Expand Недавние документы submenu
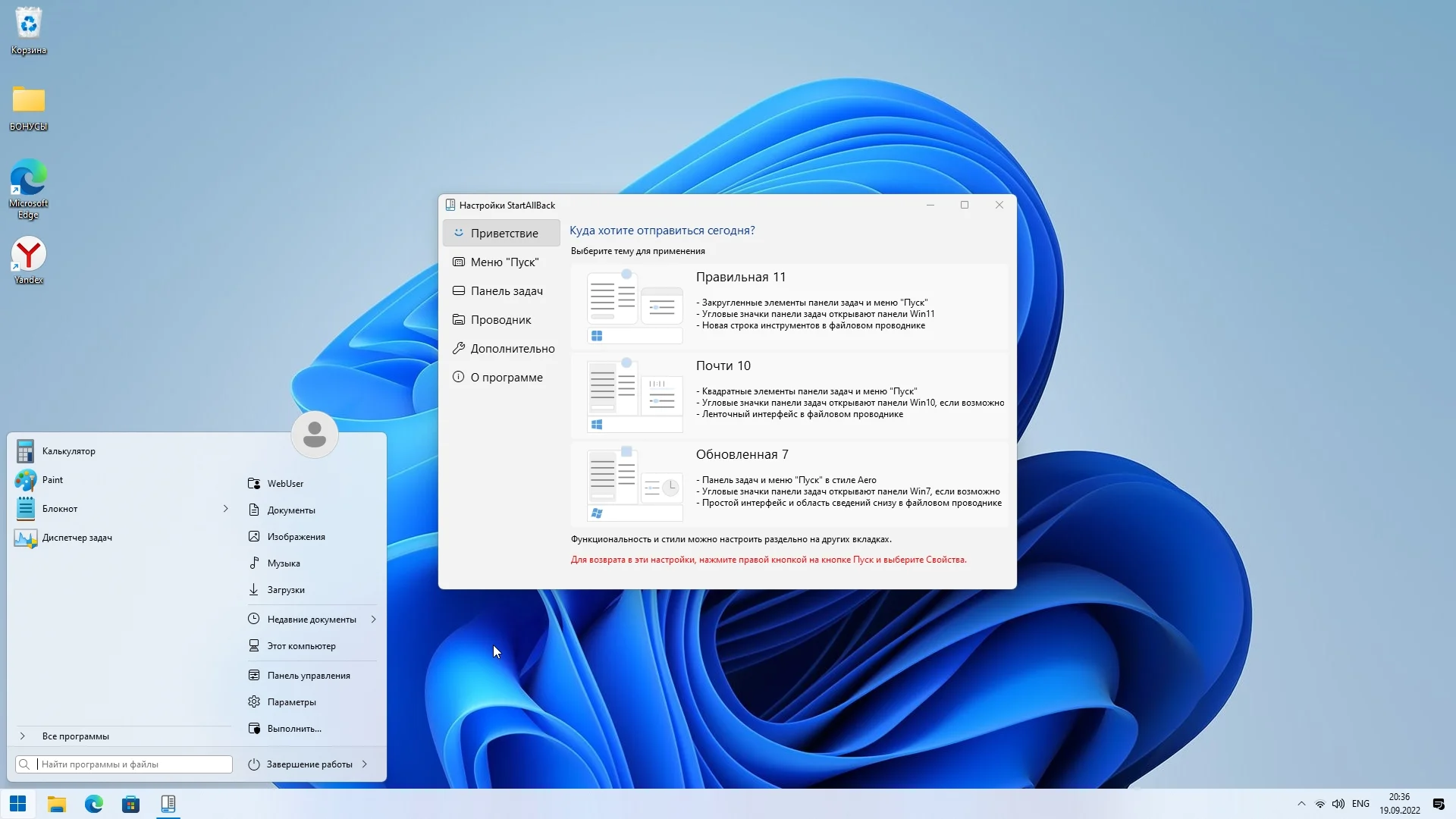Screen dimensions: 1456x819 pos(374,620)
